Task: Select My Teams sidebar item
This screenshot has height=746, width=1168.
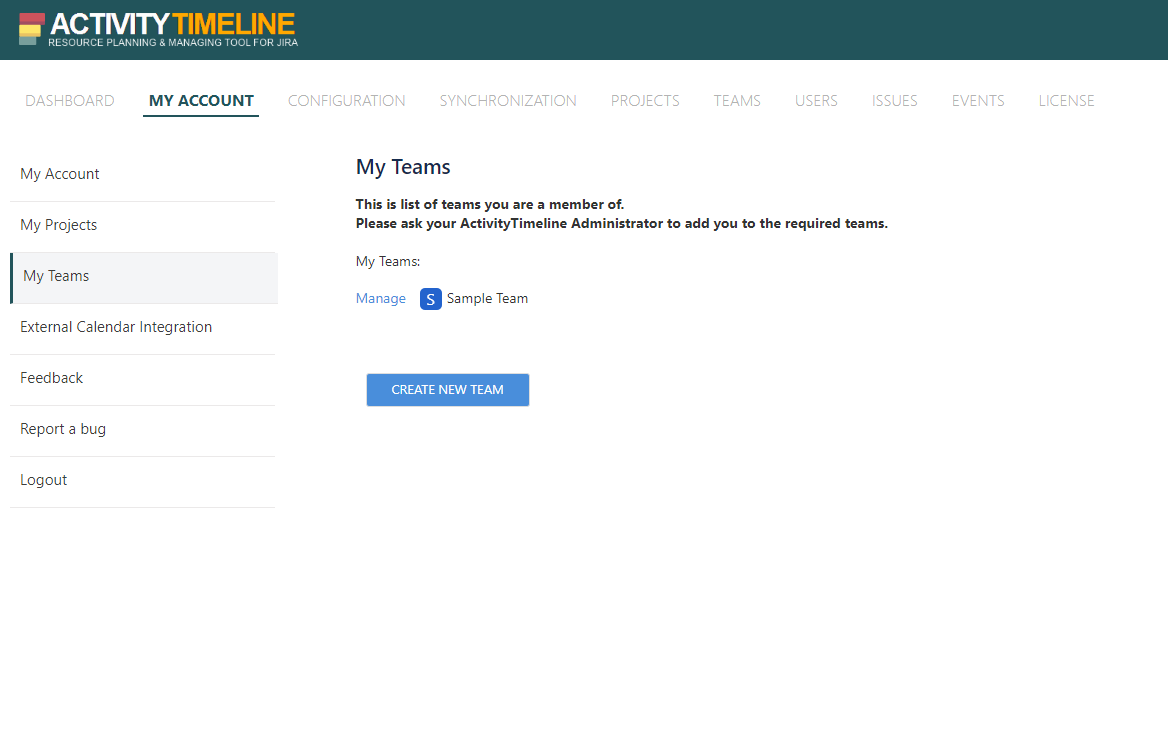Action: pyautogui.click(x=56, y=276)
